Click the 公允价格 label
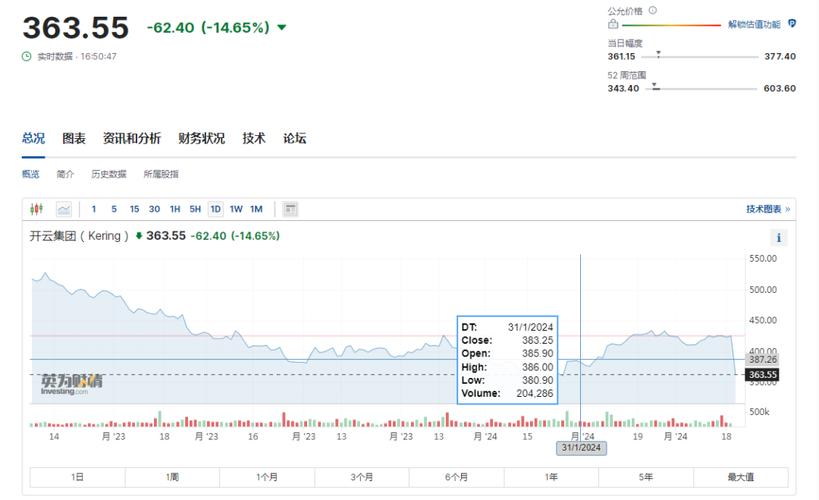819x500 pixels. click(625, 10)
